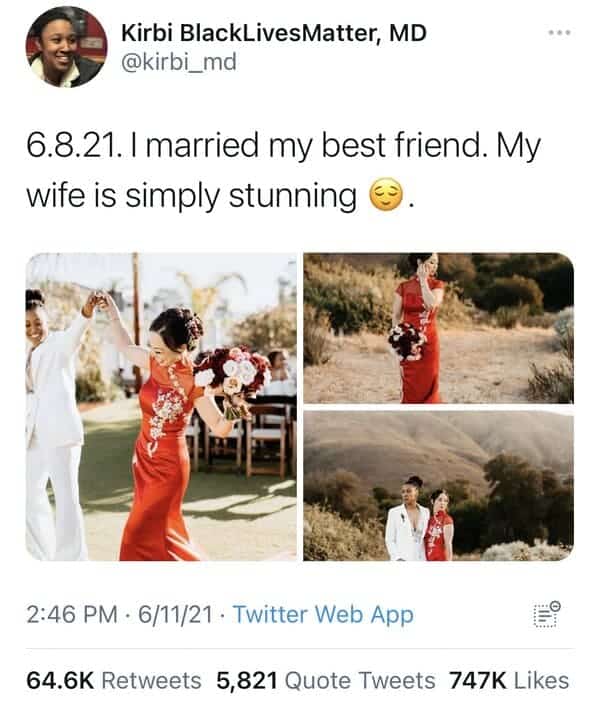Open the top-right photo of bride alone

coord(438,328)
